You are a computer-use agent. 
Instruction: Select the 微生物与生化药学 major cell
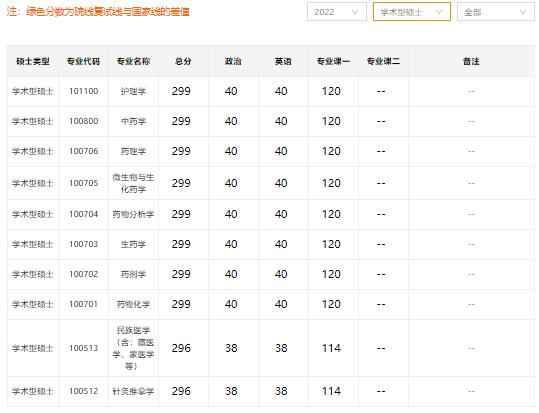coord(133,183)
